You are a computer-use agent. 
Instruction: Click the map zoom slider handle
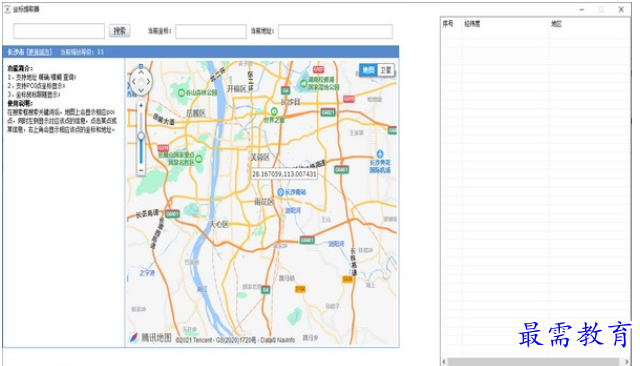(x=141, y=136)
